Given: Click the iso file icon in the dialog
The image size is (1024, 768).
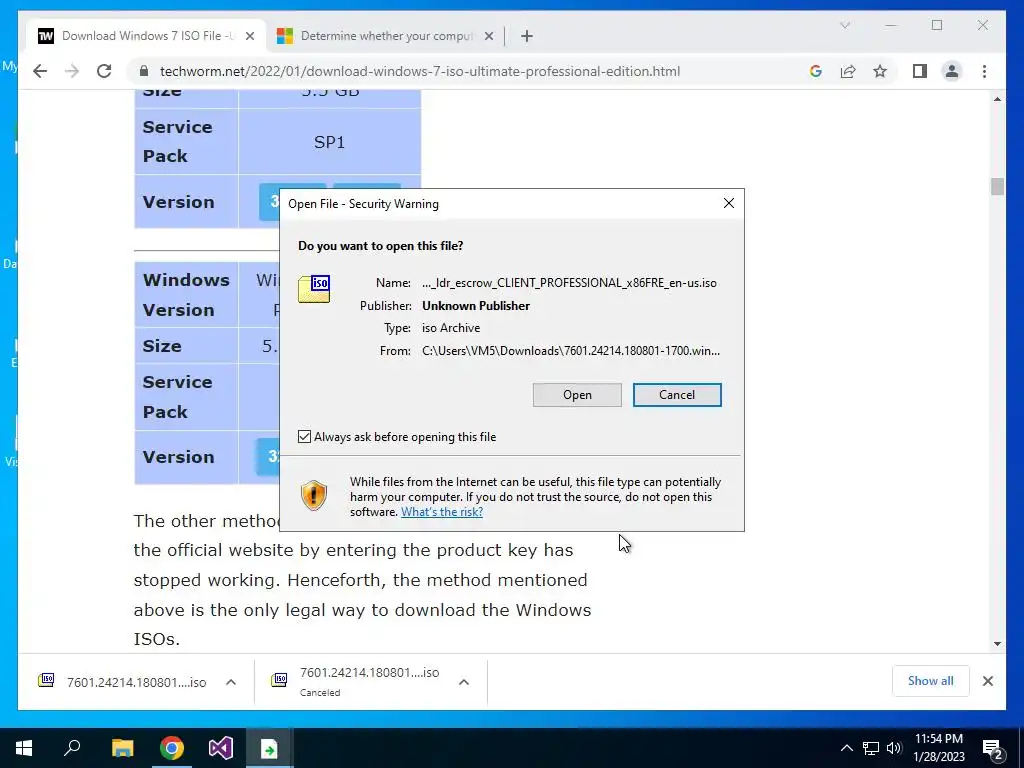Looking at the screenshot, I should click(x=314, y=289).
